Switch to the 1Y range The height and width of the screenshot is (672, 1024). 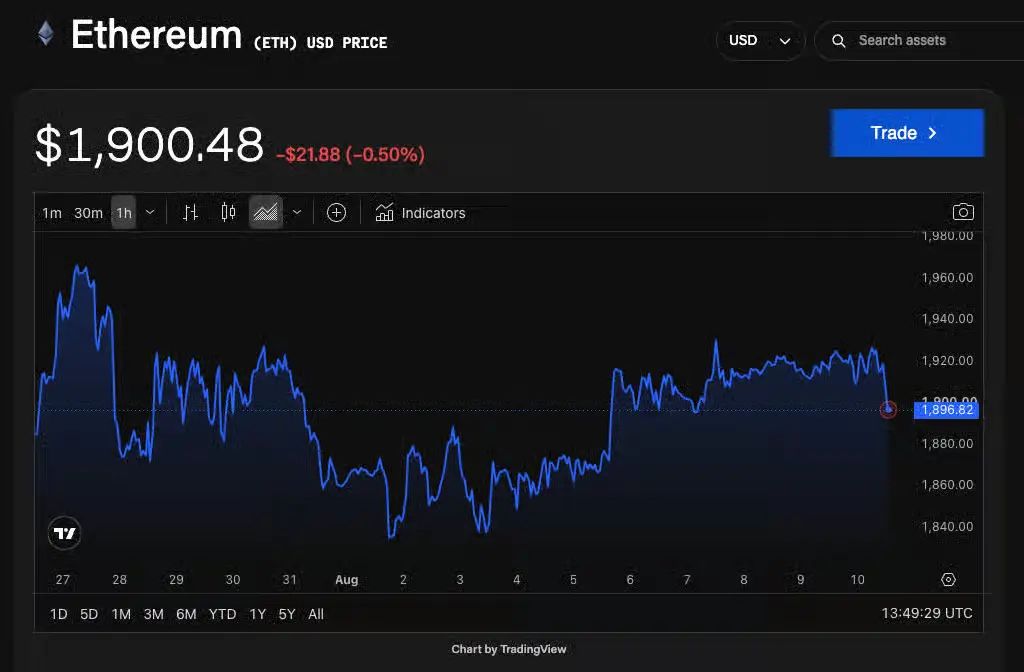tap(257, 614)
